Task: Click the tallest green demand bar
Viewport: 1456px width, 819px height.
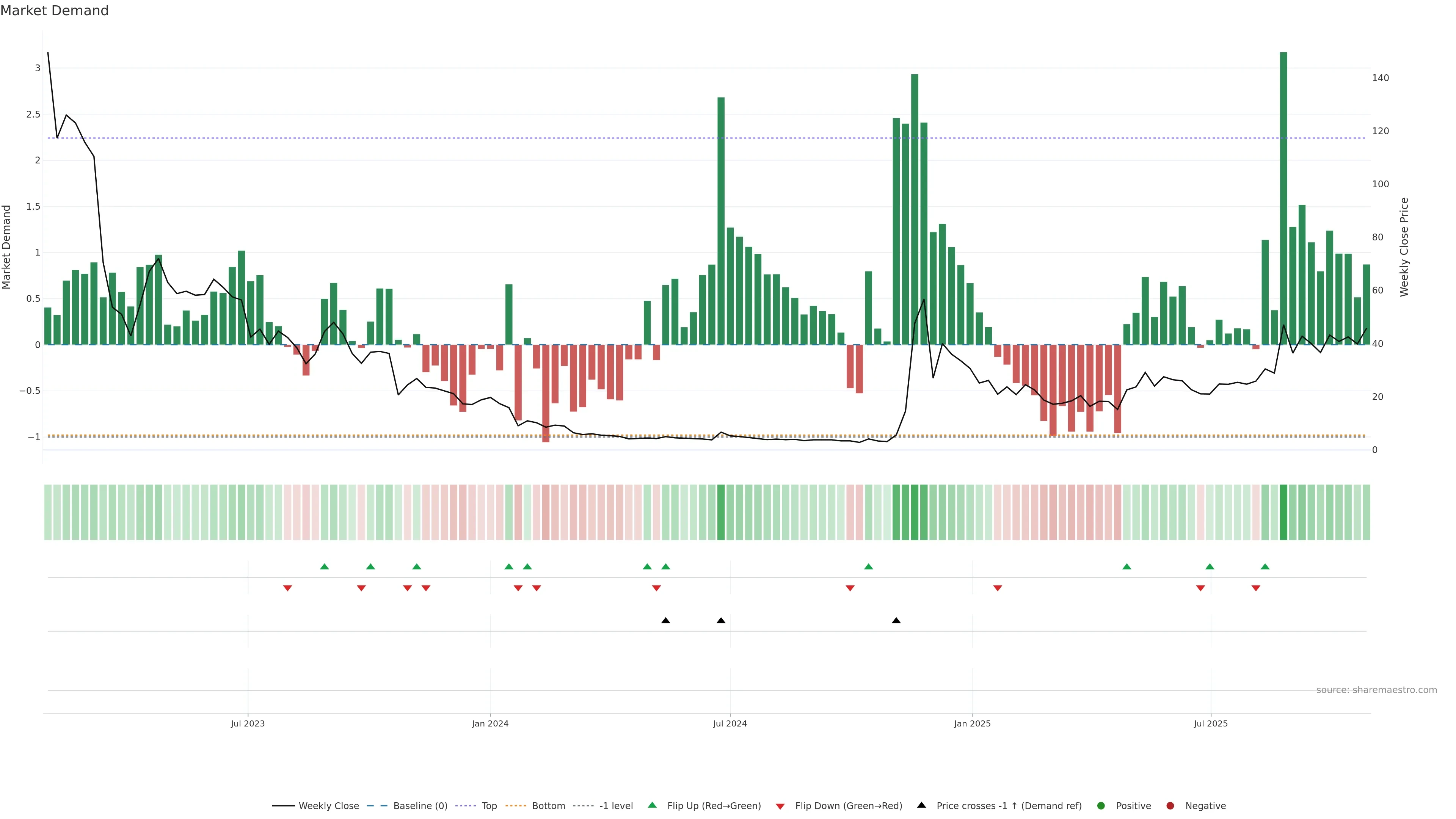Action: 1283,198
